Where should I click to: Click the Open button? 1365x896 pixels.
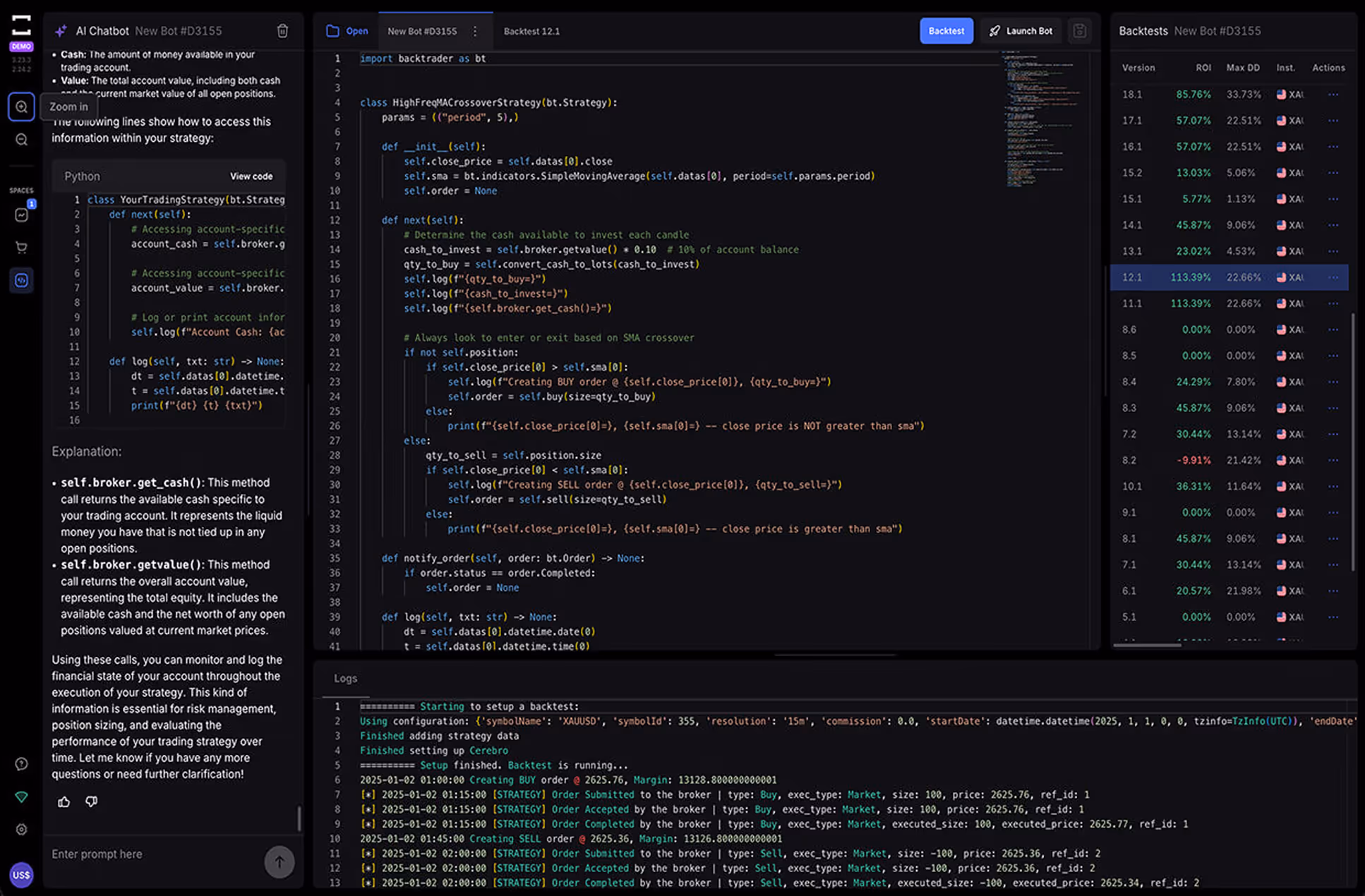347,31
